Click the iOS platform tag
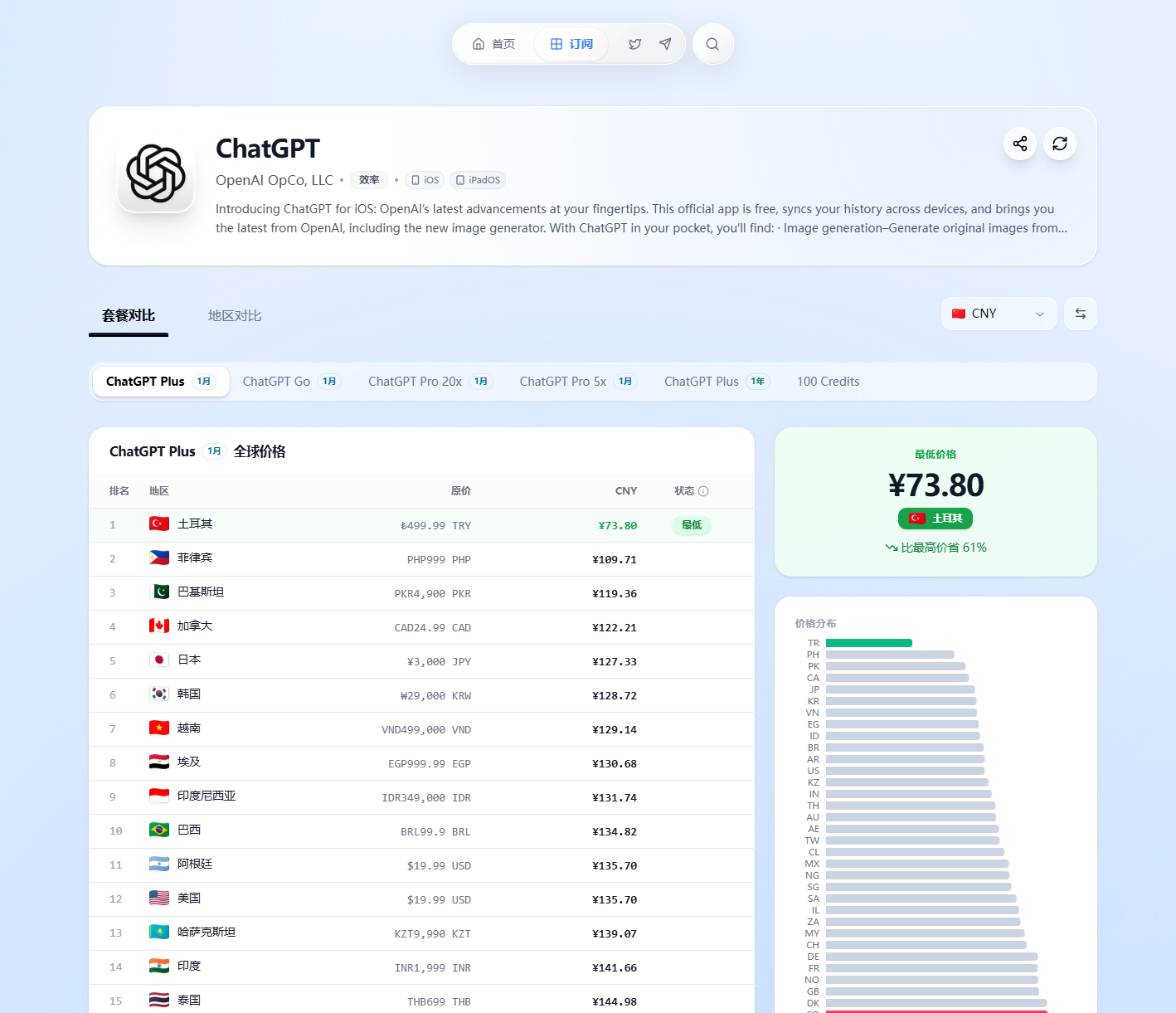The height and width of the screenshot is (1013, 1176). [x=425, y=180]
